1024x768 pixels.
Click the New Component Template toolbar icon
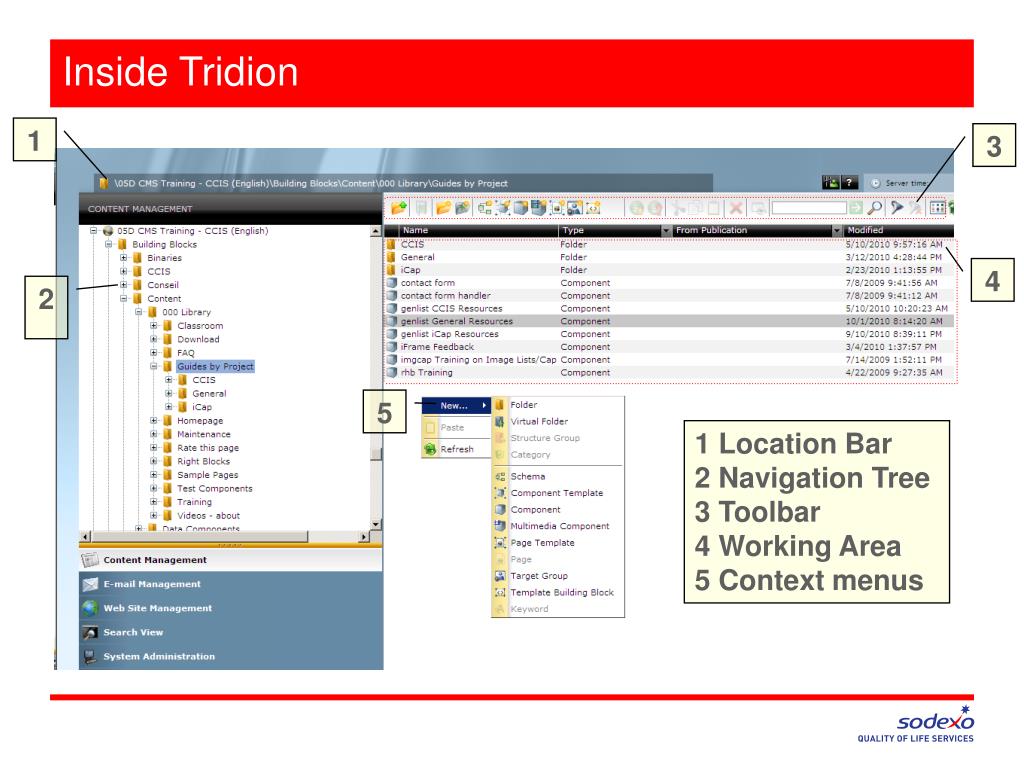point(503,208)
